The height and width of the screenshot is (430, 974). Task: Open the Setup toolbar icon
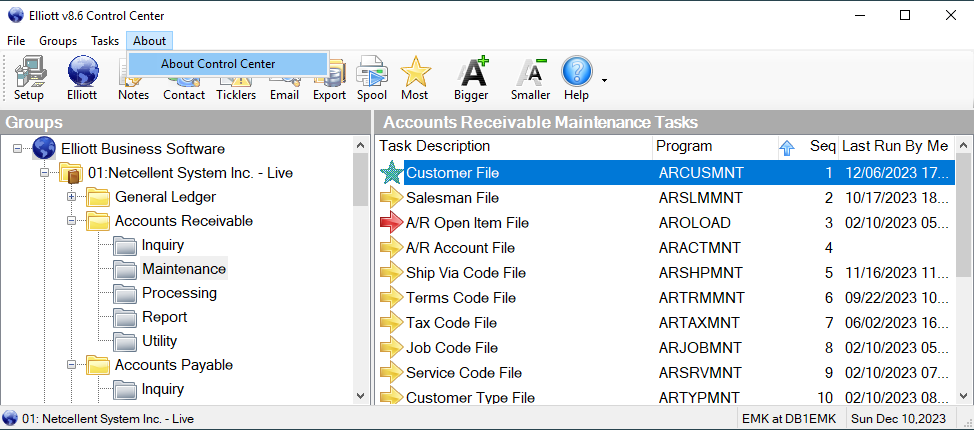click(29, 78)
